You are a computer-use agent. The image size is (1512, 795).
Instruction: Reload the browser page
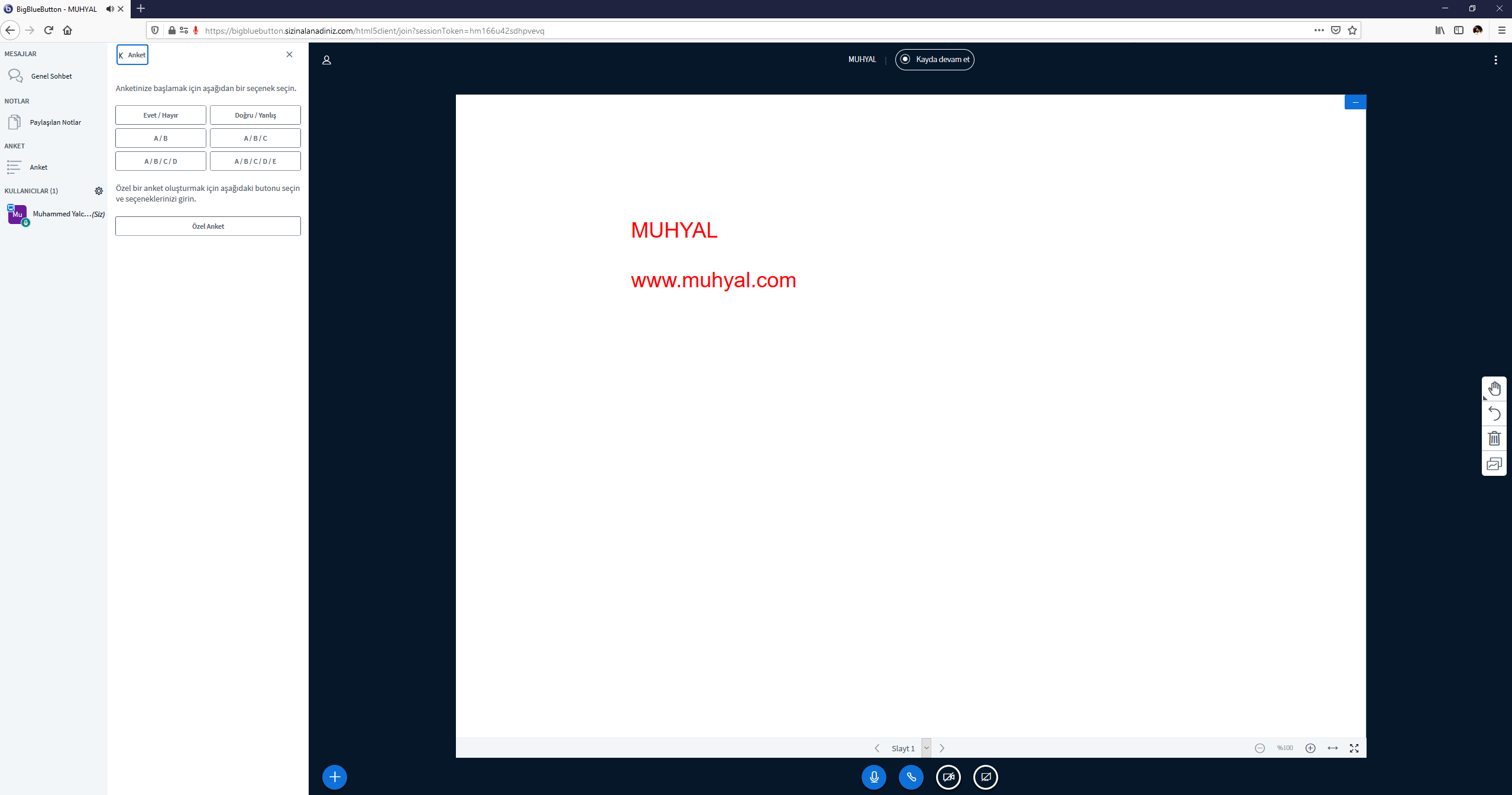coord(48,30)
